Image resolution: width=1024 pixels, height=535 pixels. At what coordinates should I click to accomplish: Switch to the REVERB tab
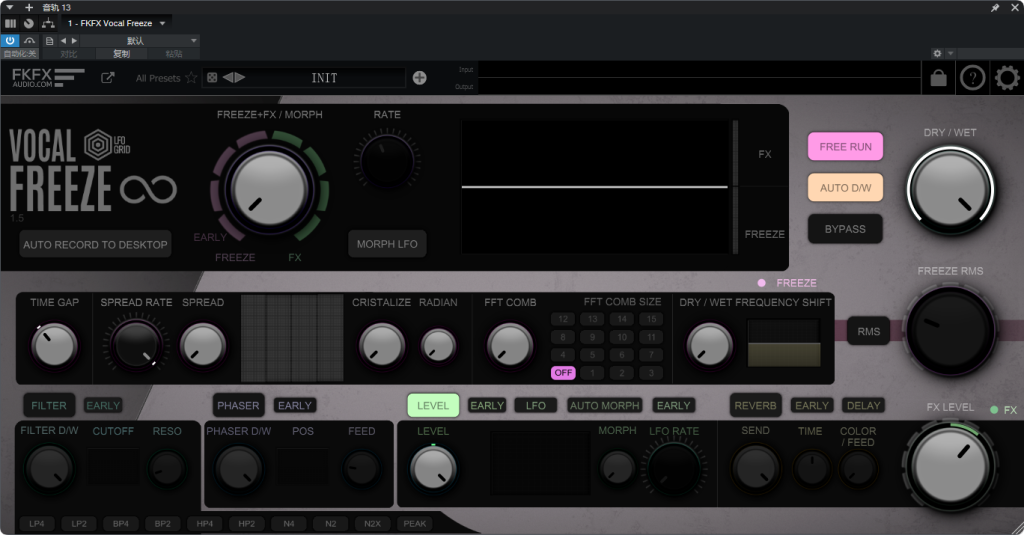tap(756, 406)
